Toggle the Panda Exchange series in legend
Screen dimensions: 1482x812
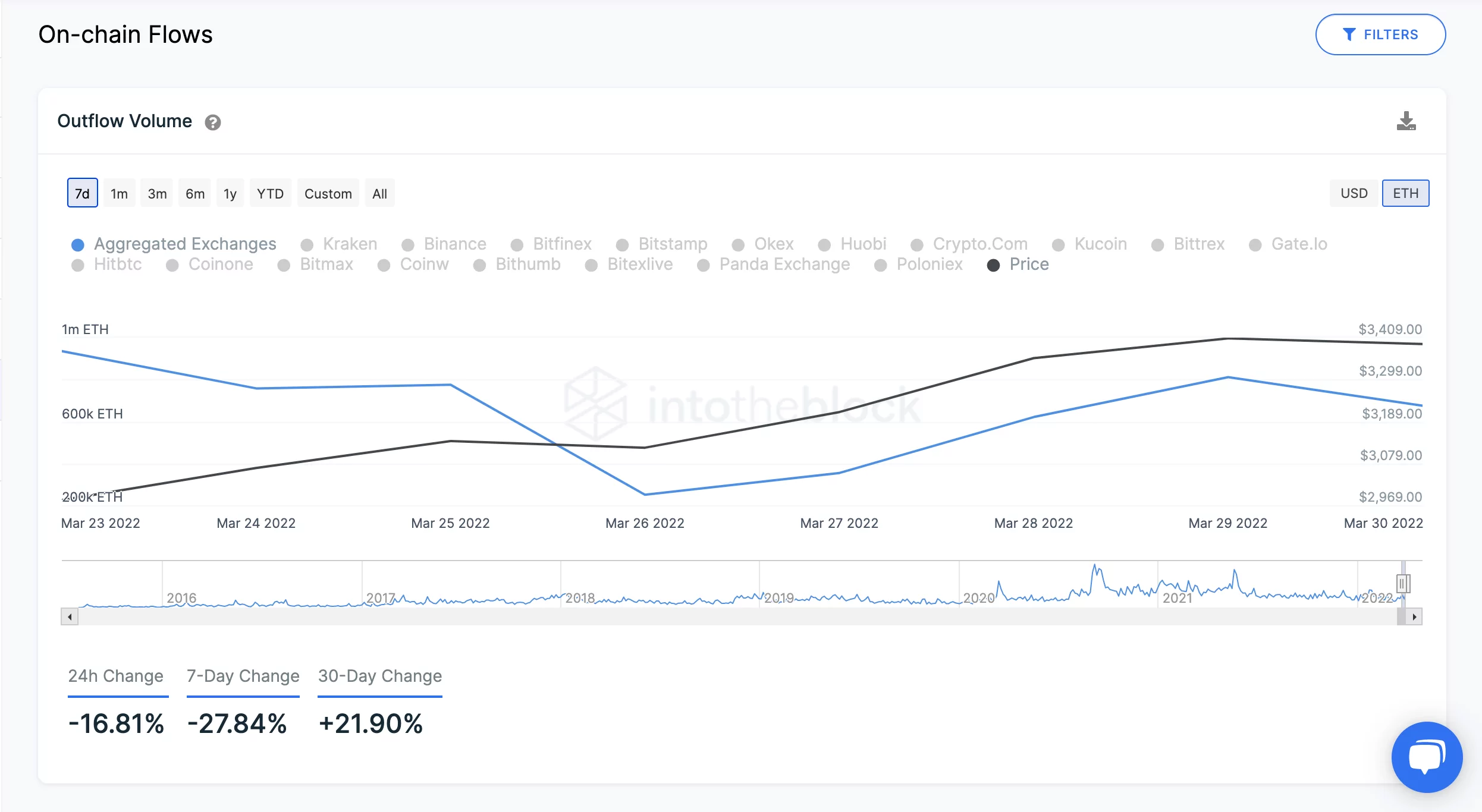[x=774, y=265]
